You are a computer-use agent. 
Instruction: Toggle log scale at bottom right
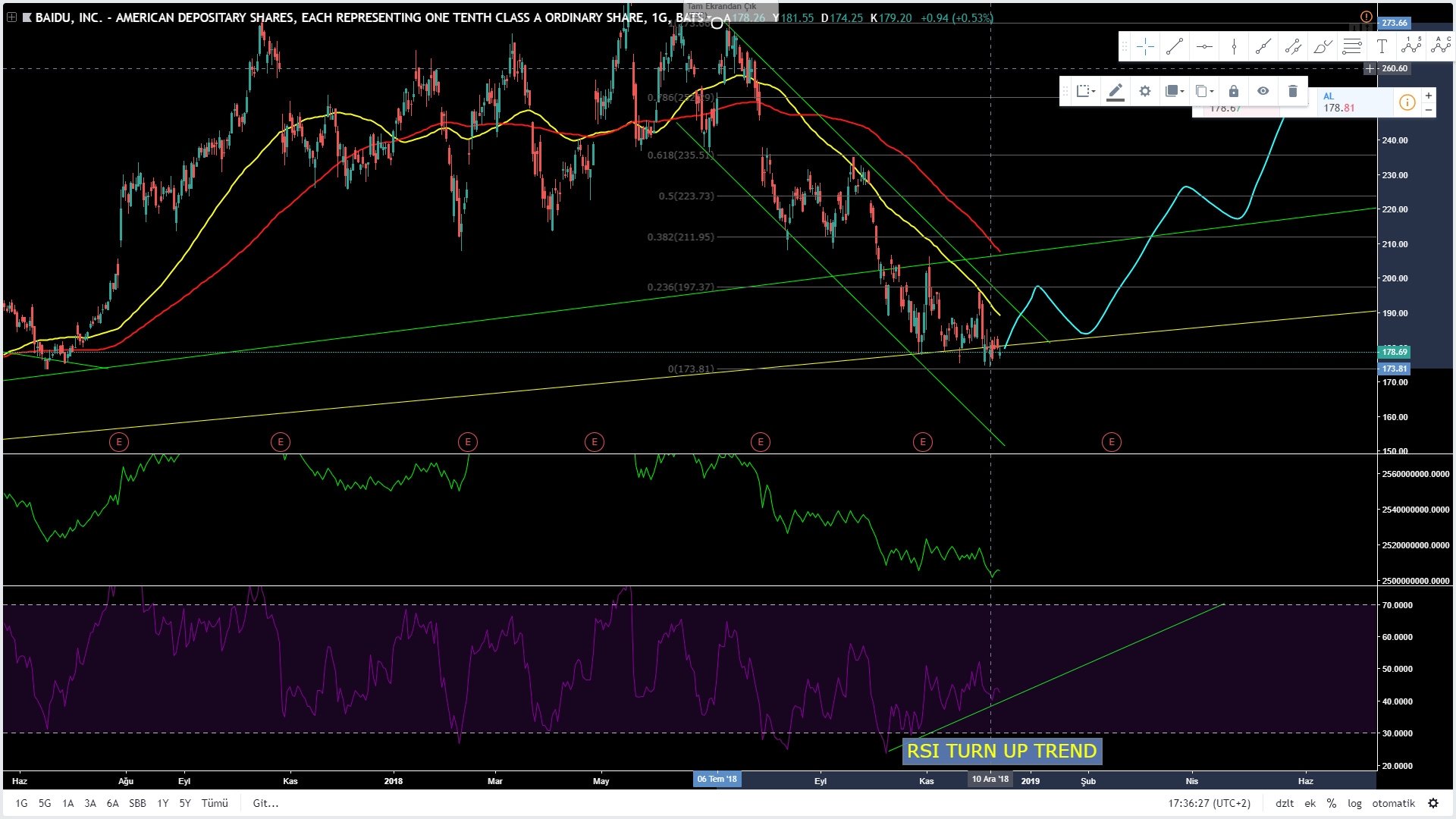pyautogui.click(x=1354, y=803)
